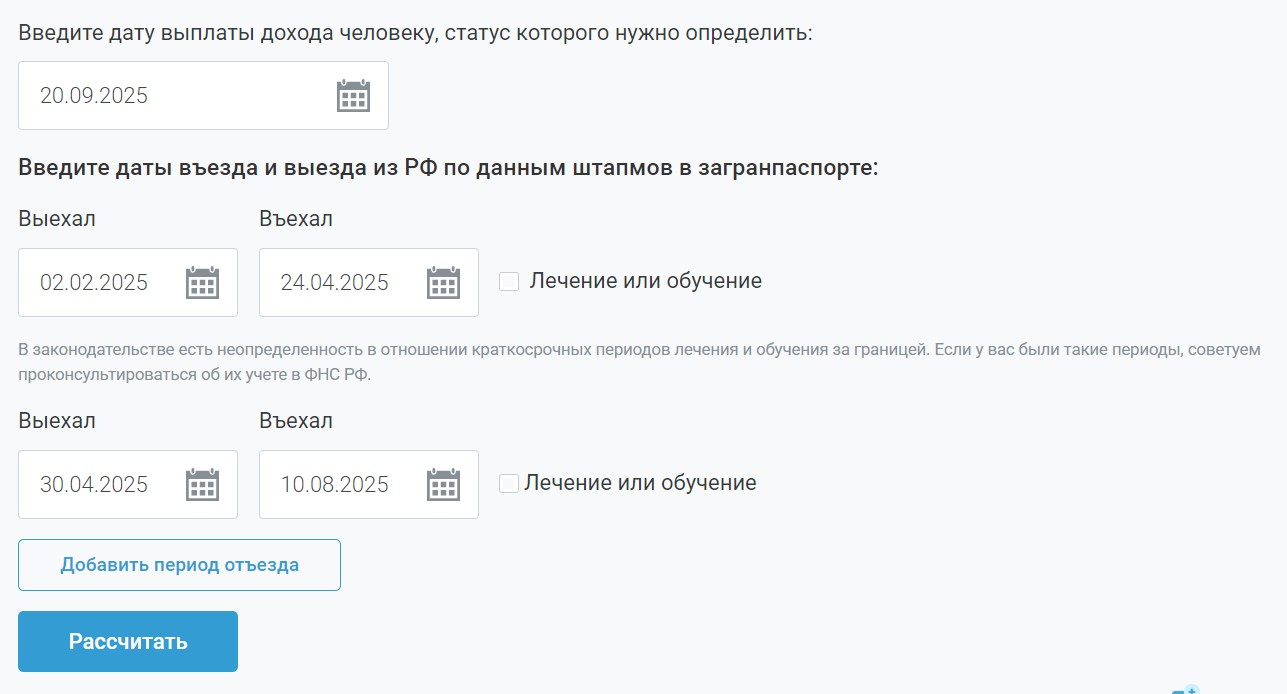Screen dimensions: 1287x694
Task: Open calendar icon for entry 24.04.2025
Action: pyautogui.click(x=443, y=283)
